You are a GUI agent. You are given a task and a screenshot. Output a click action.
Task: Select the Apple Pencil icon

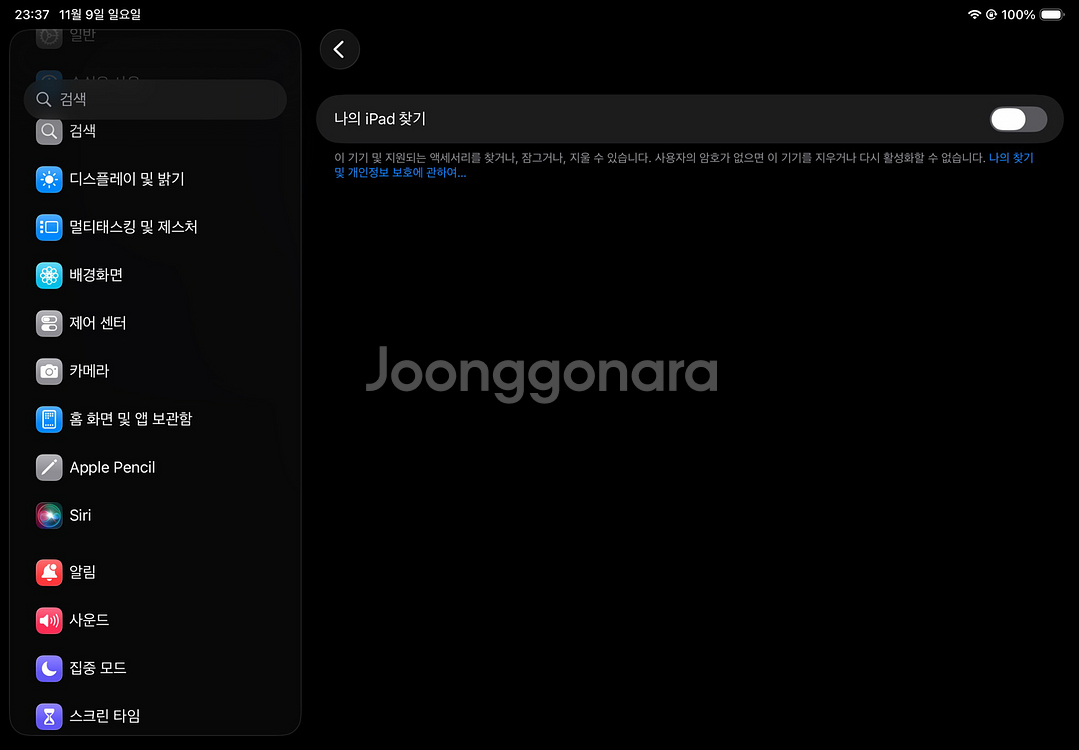pos(49,467)
